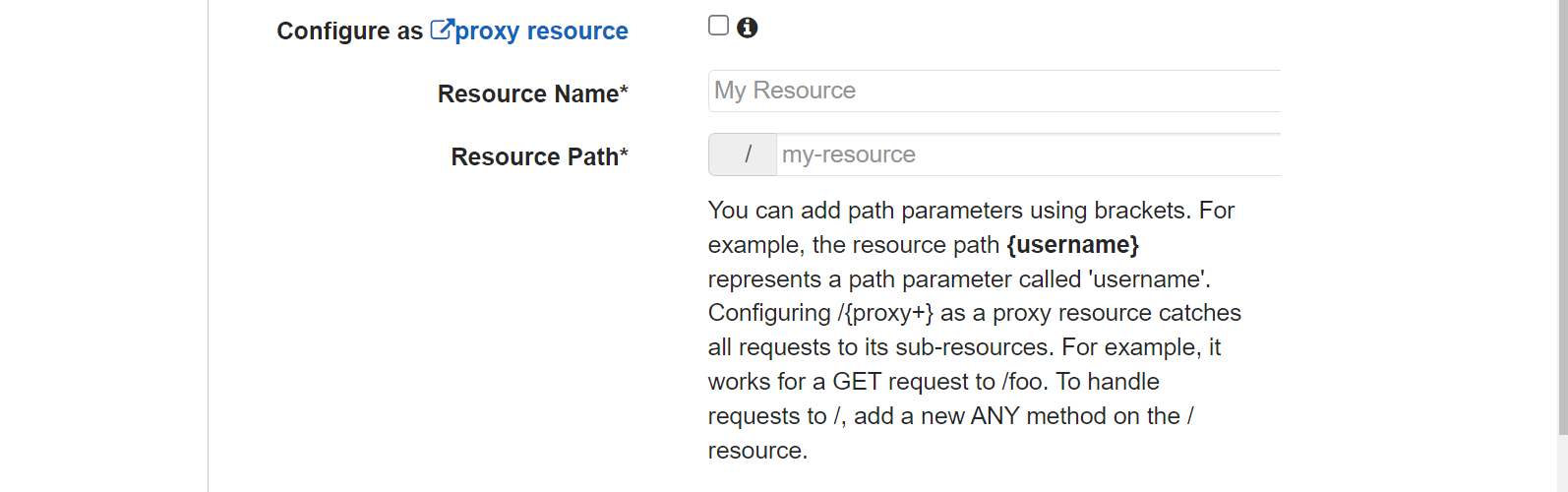Focus the my-resource path input field
Viewport: 1568px width, 492px height.
[1029, 154]
